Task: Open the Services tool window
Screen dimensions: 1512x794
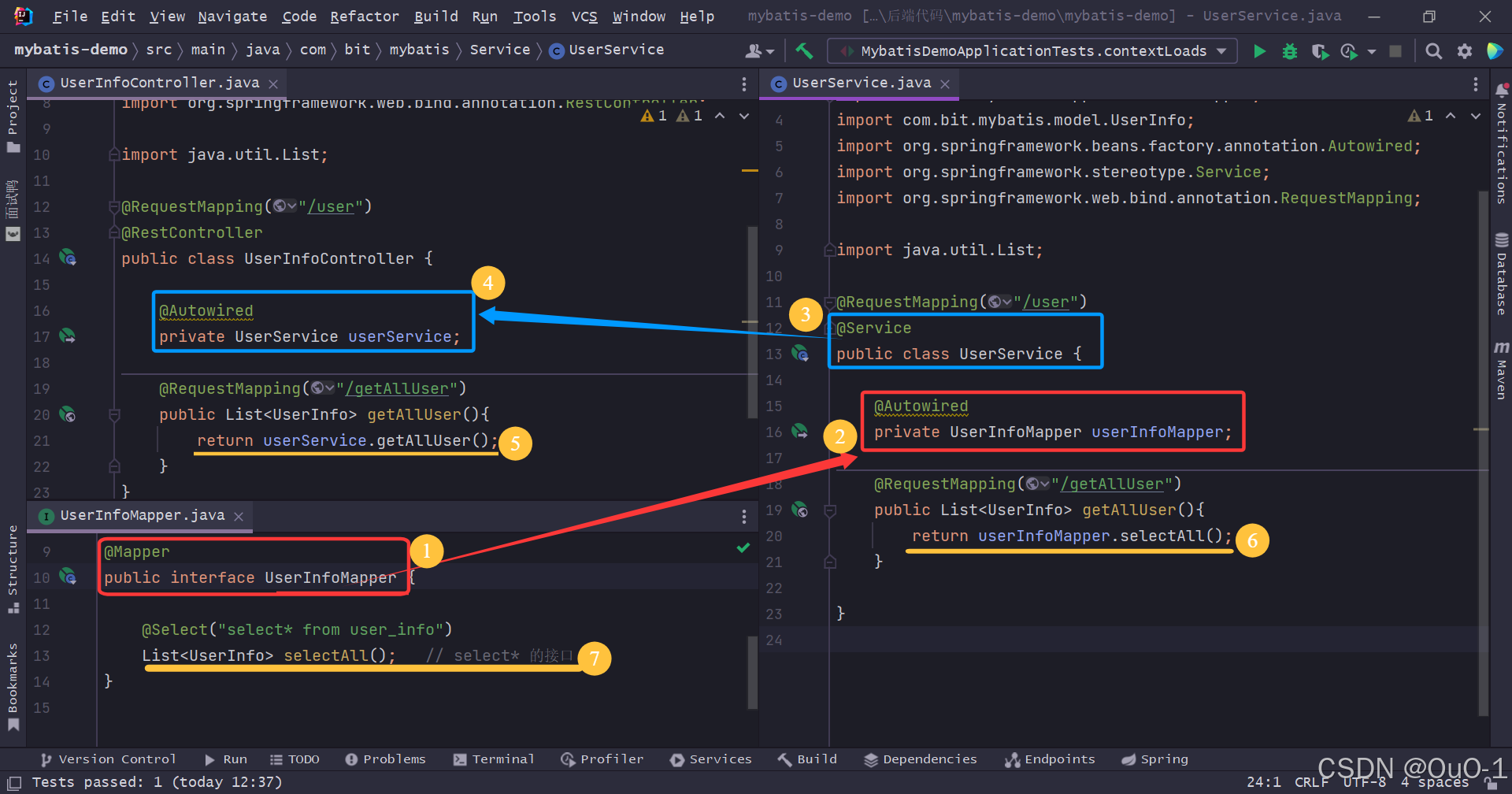Action: click(710, 759)
